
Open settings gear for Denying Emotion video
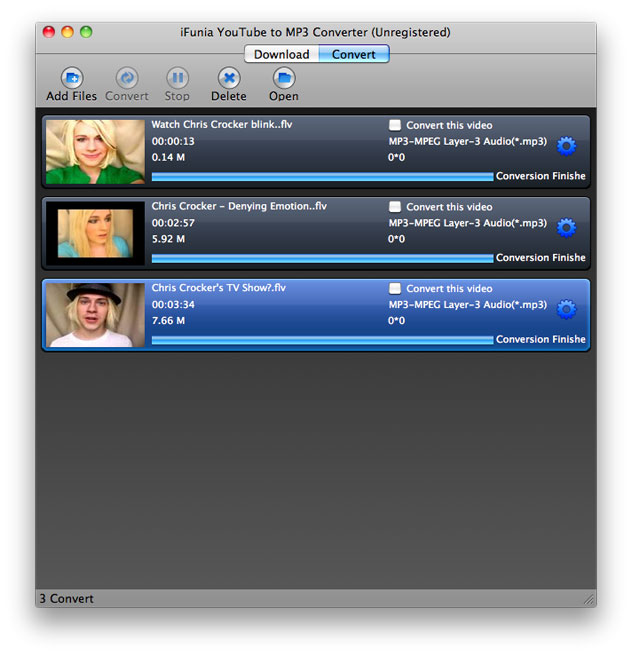click(566, 228)
